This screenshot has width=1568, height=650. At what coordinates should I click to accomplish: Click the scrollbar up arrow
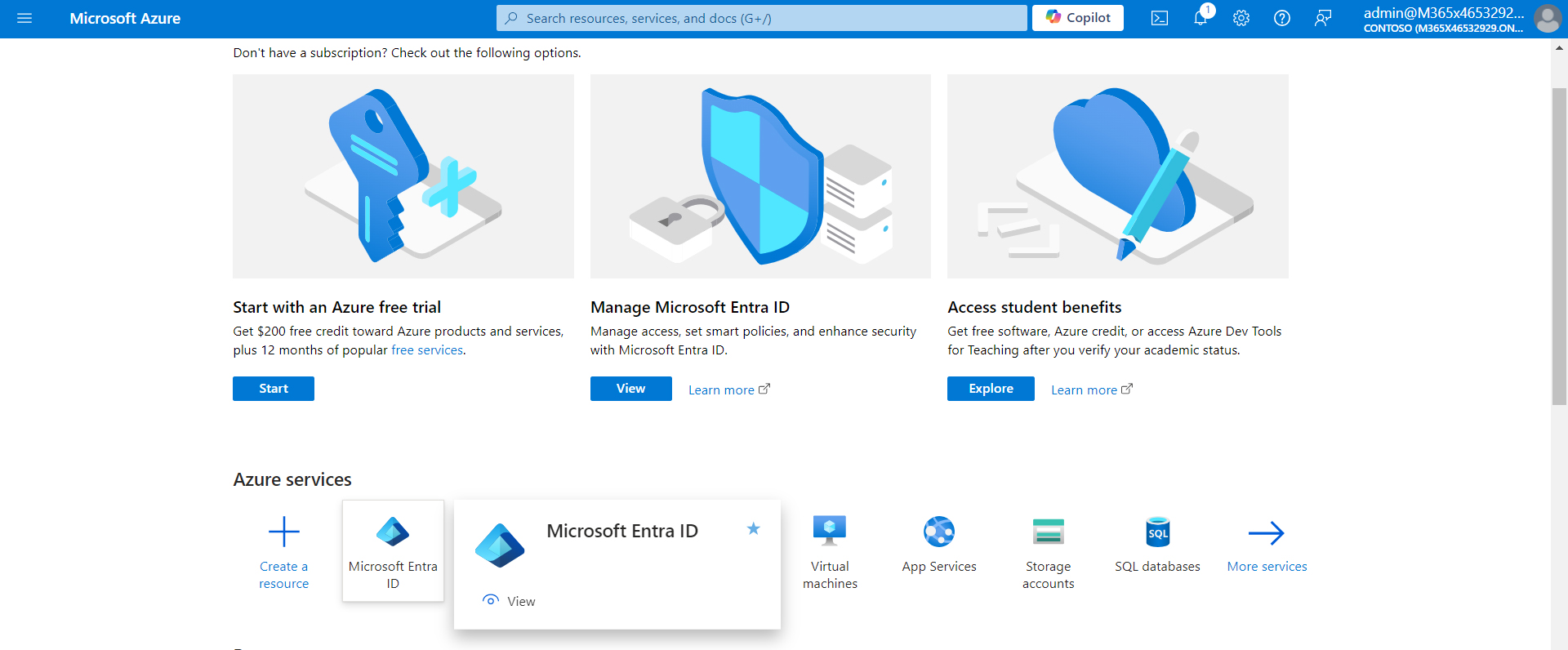[1559, 48]
